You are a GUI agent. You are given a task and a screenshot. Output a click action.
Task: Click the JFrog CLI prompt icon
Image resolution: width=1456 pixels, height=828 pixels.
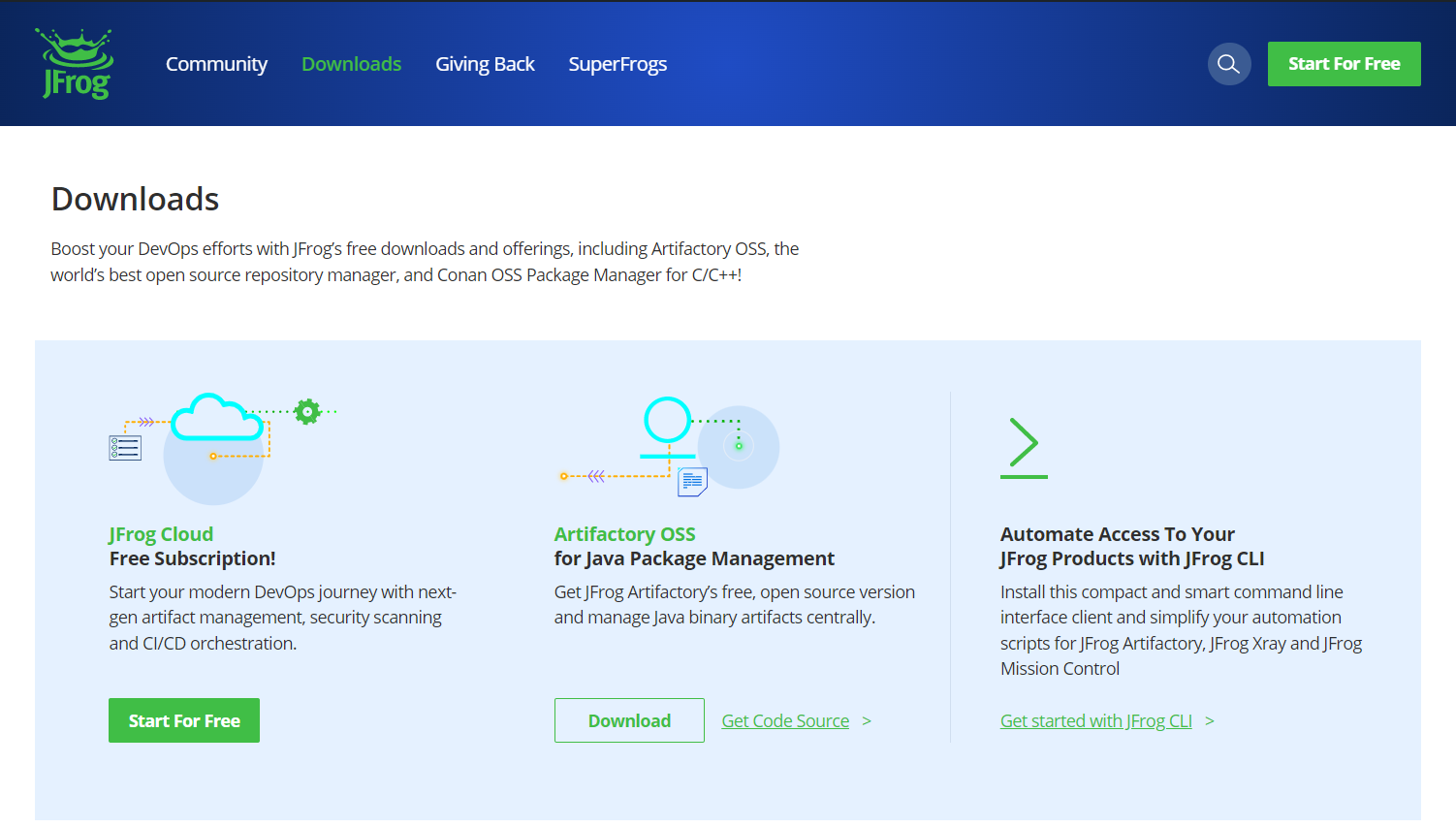pyautogui.click(x=1024, y=448)
